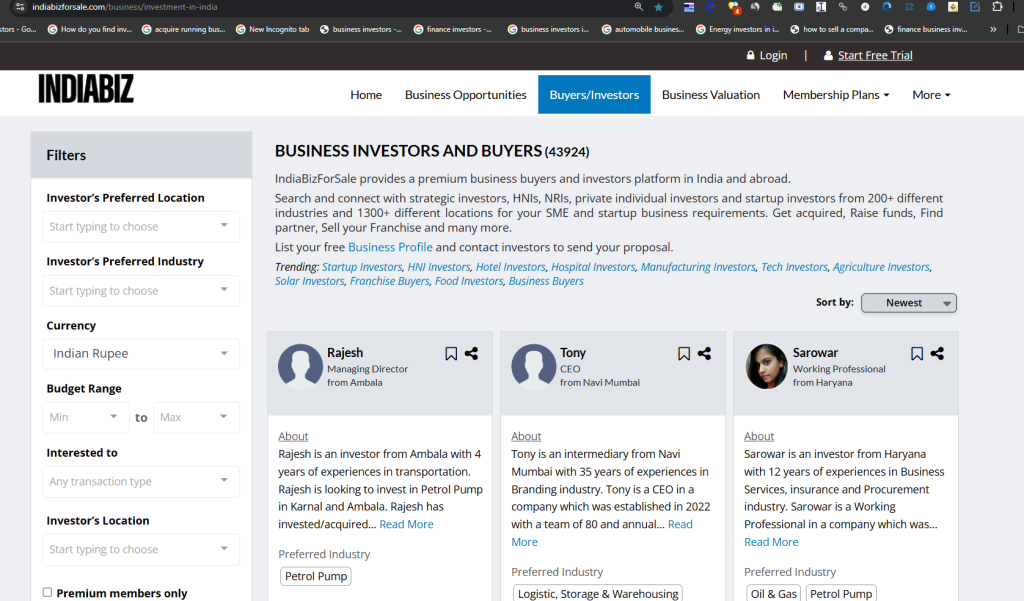This screenshot has width=1024, height=601.
Task: Click the chain link extension icon
Action: click(843, 7)
